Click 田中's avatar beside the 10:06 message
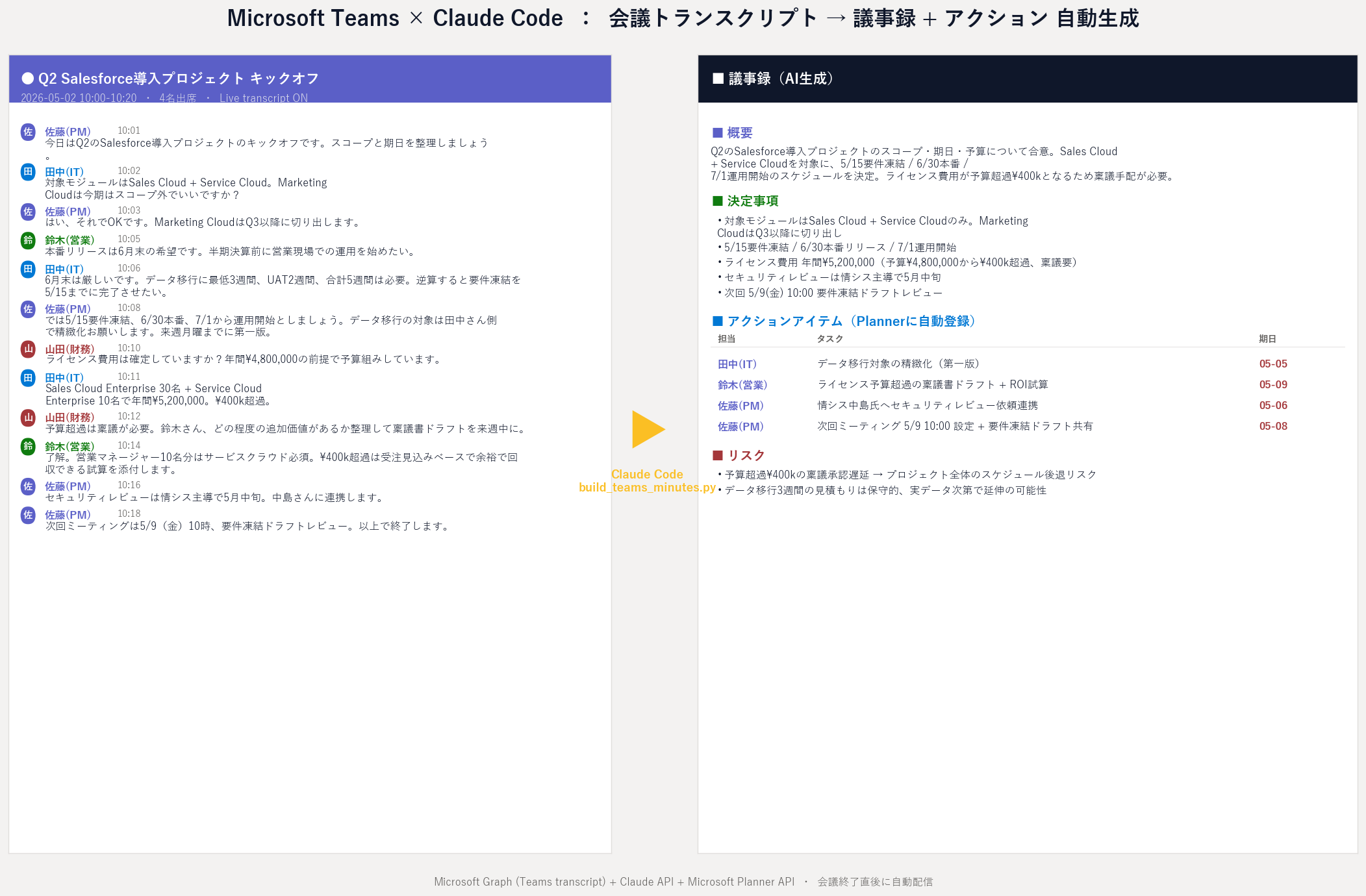Viewport: 1366px width, 896px height. (28, 269)
